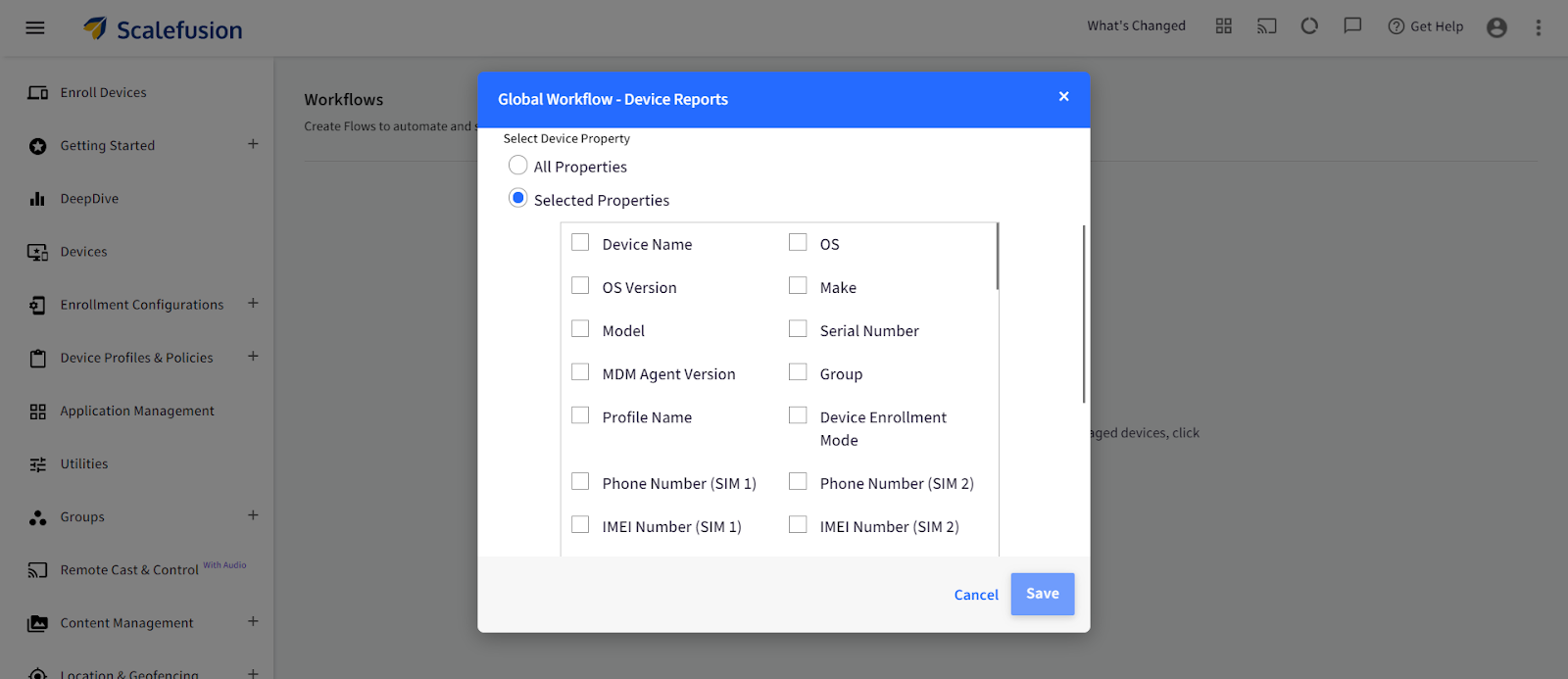Expand Enrollment Configurations submenu plus
Image resolution: width=1568 pixels, height=679 pixels.
(x=253, y=303)
